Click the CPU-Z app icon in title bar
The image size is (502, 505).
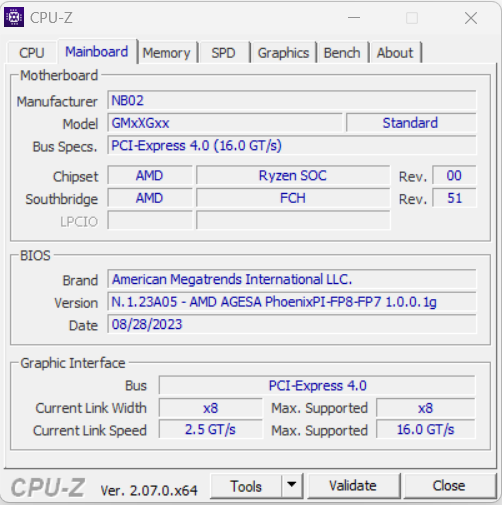tap(14, 17)
